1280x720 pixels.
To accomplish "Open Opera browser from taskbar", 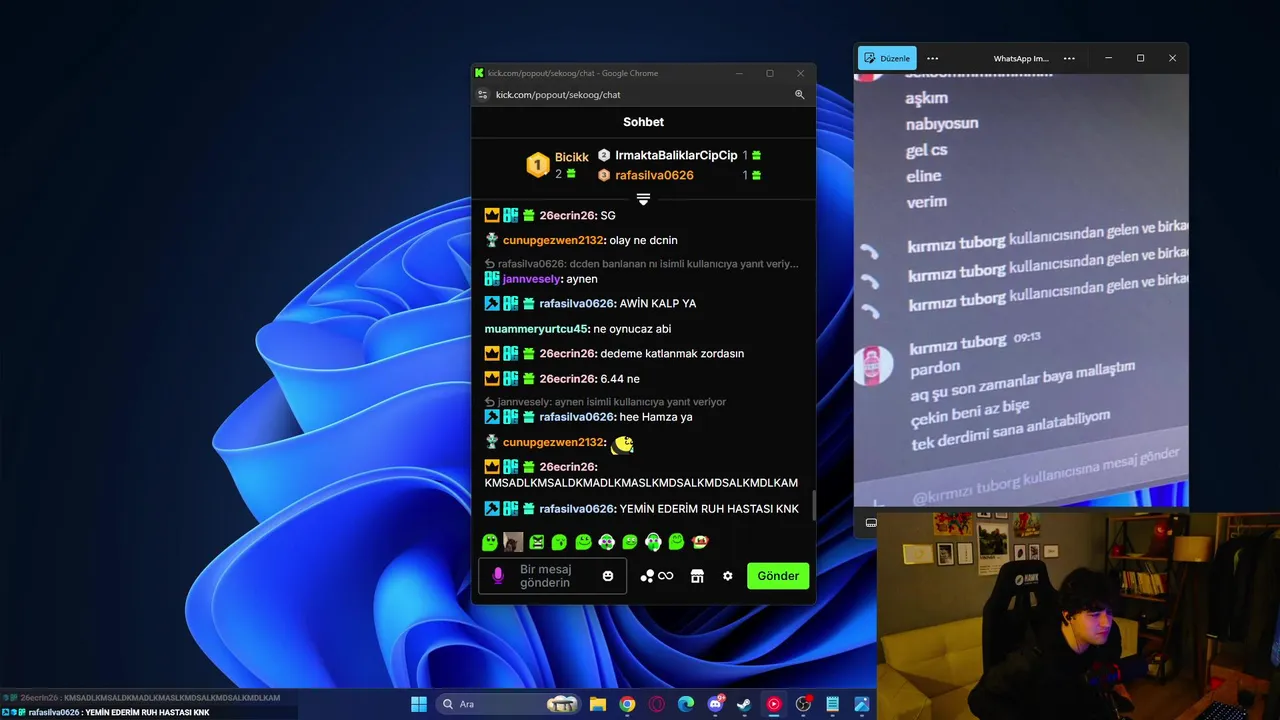I will click(x=656, y=704).
